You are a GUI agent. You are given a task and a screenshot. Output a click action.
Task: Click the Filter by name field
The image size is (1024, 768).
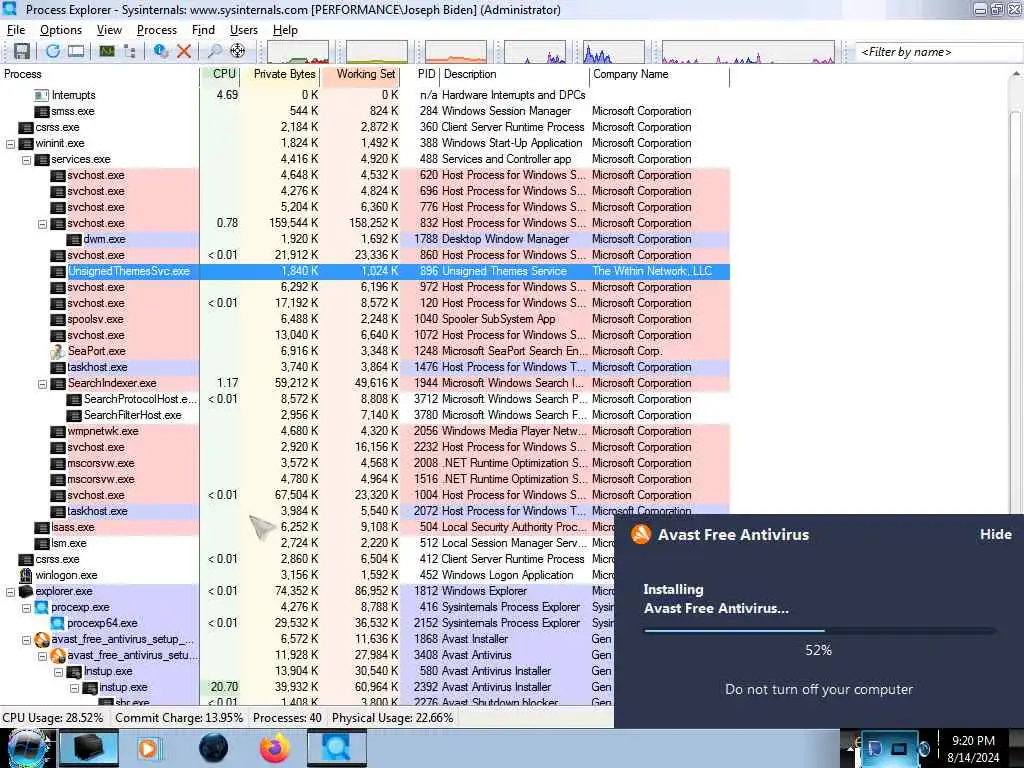937,52
